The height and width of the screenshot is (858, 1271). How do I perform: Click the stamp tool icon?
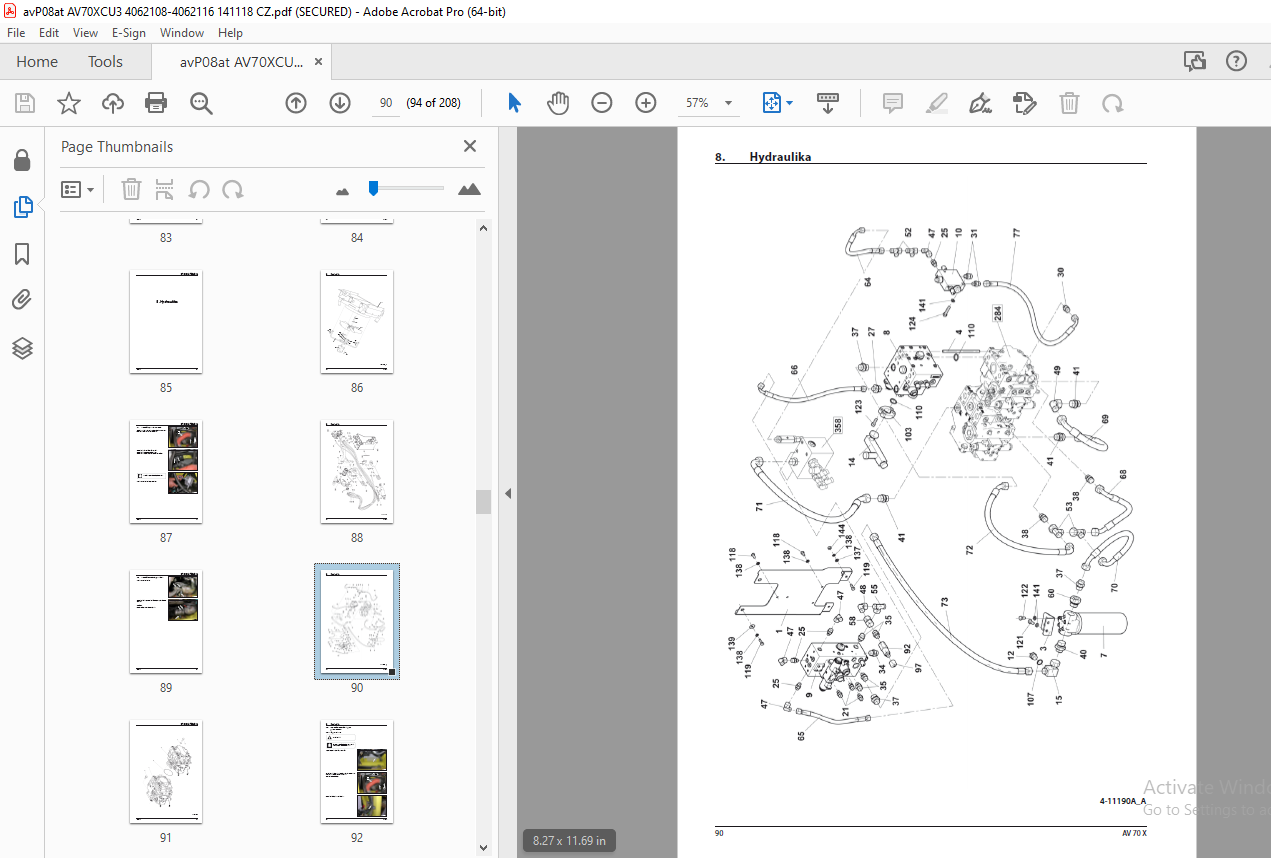coord(1025,103)
